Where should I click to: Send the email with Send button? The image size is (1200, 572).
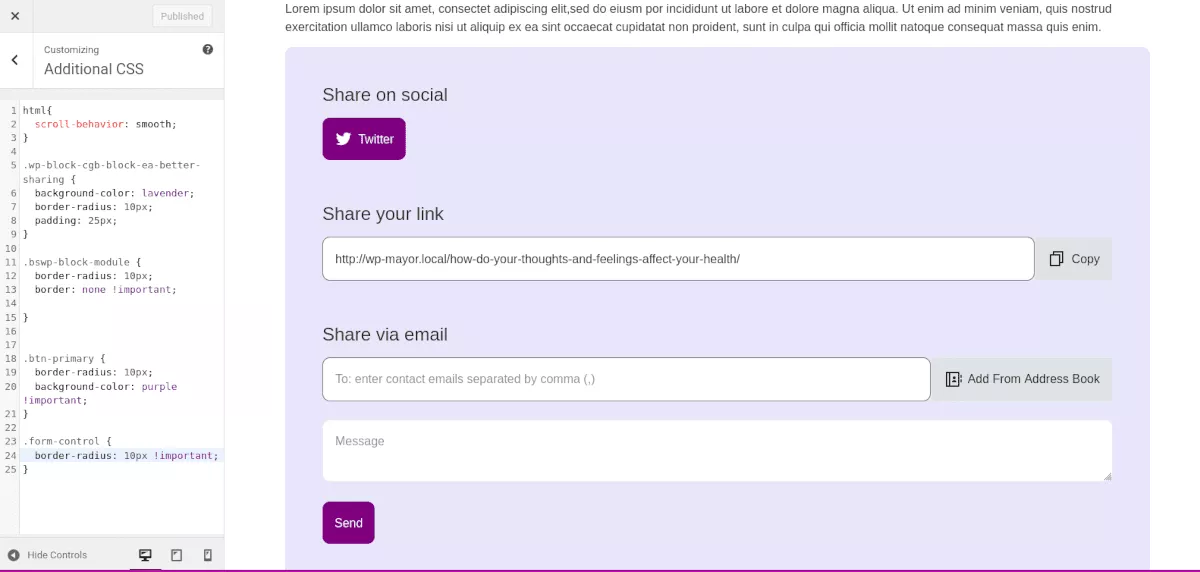[x=348, y=523]
